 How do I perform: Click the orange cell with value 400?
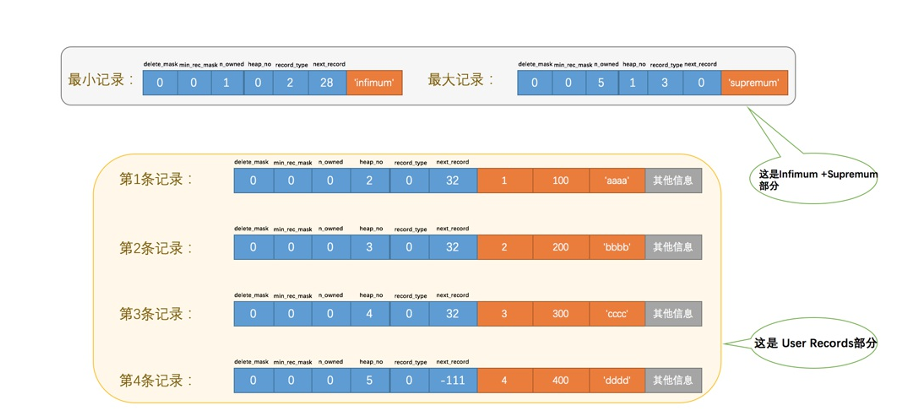point(560,381)
